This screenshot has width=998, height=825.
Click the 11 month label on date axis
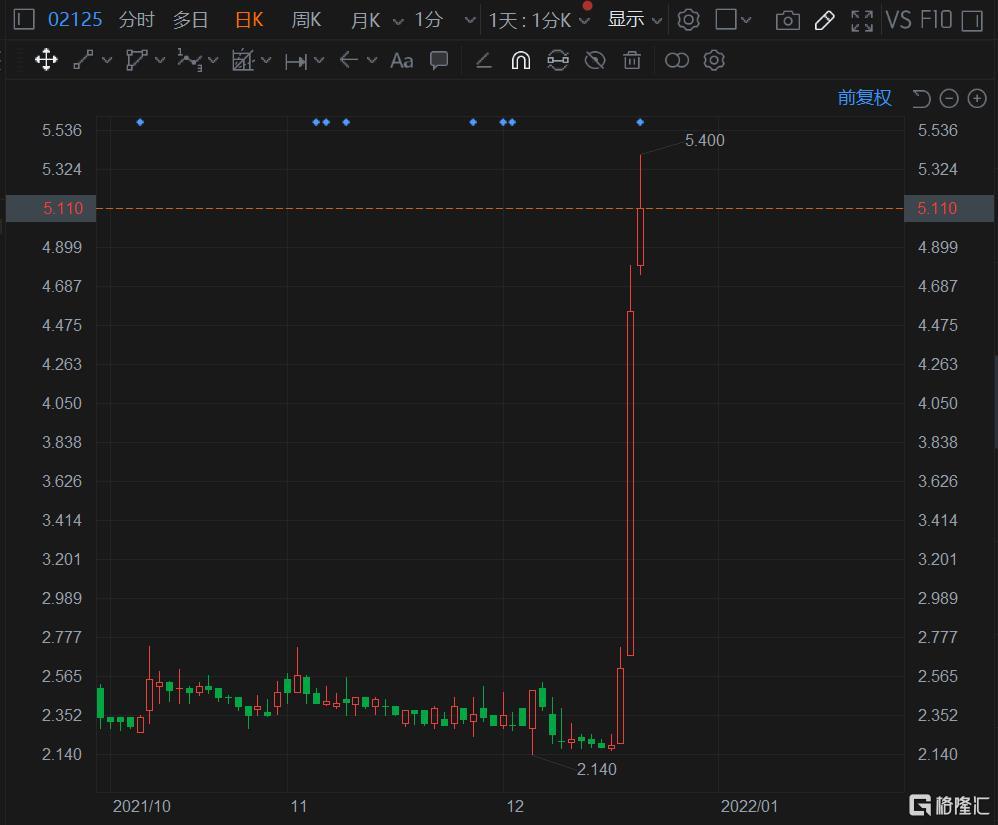[x=299, y=807]
